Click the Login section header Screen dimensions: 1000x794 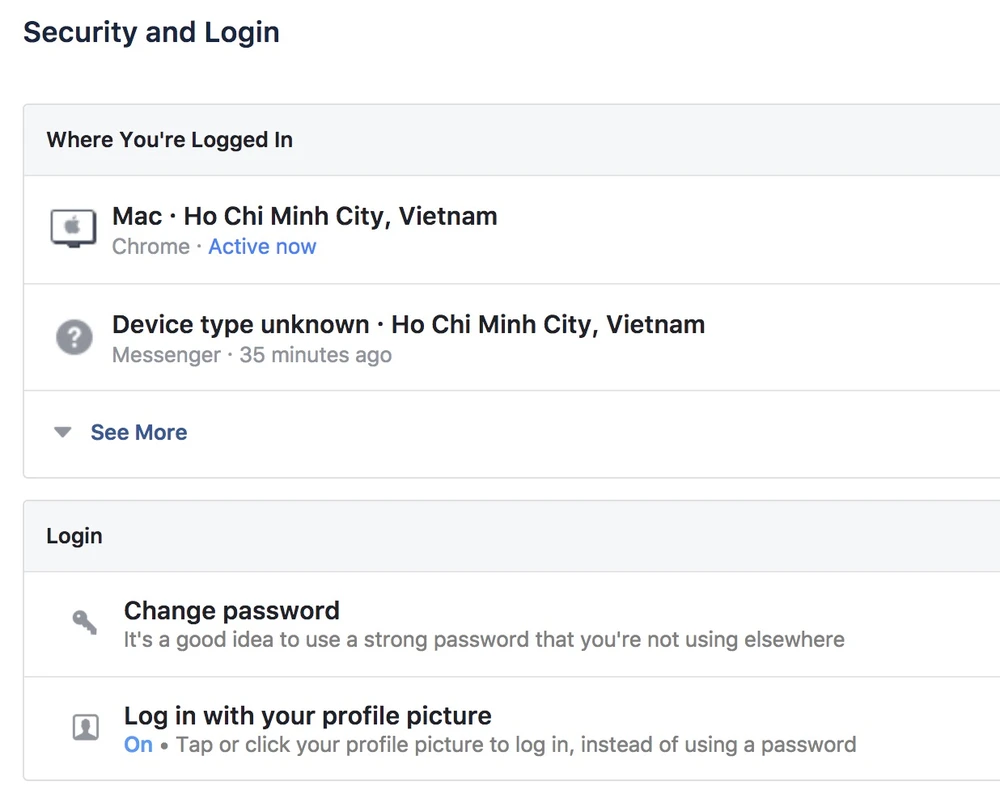pos(74,536)
